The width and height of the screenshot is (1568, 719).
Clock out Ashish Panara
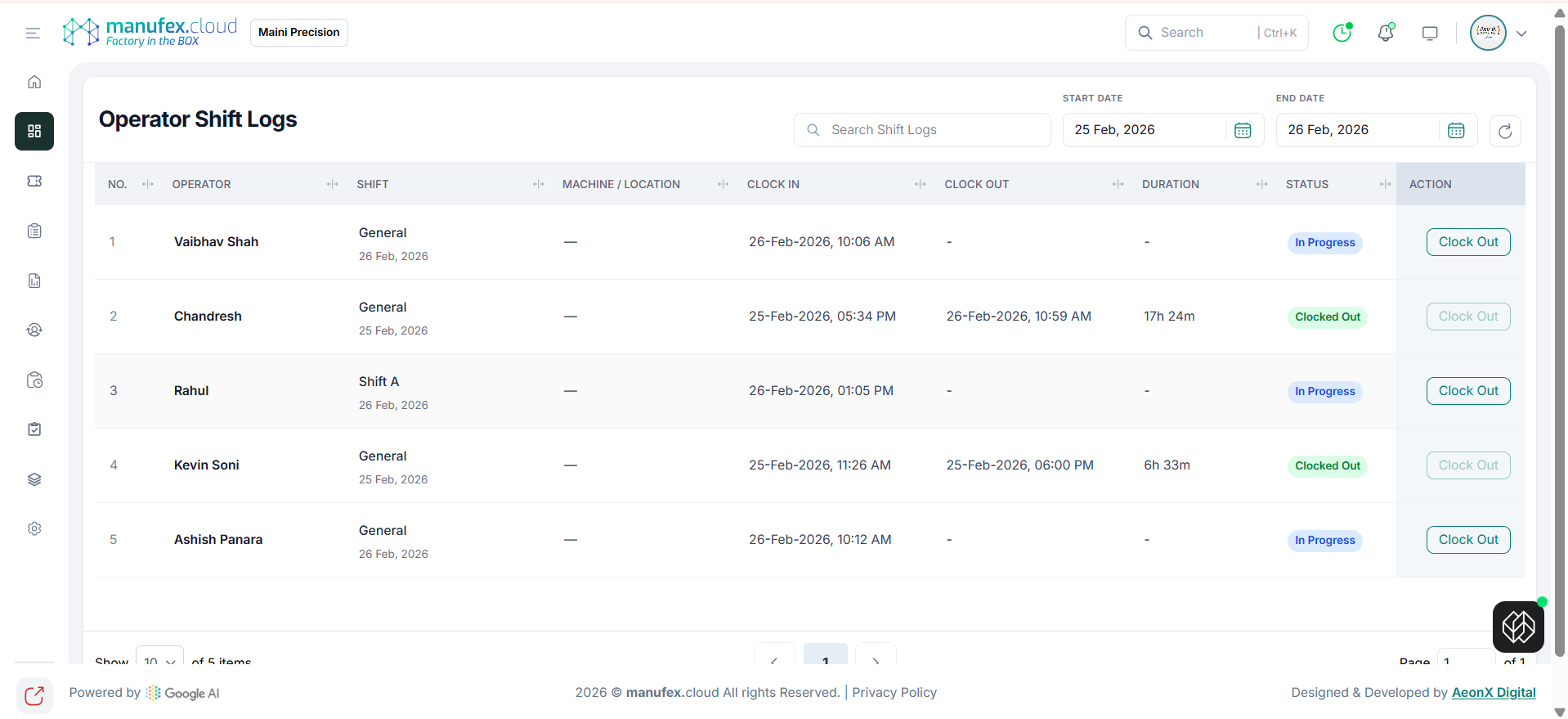coord(1468,540)
